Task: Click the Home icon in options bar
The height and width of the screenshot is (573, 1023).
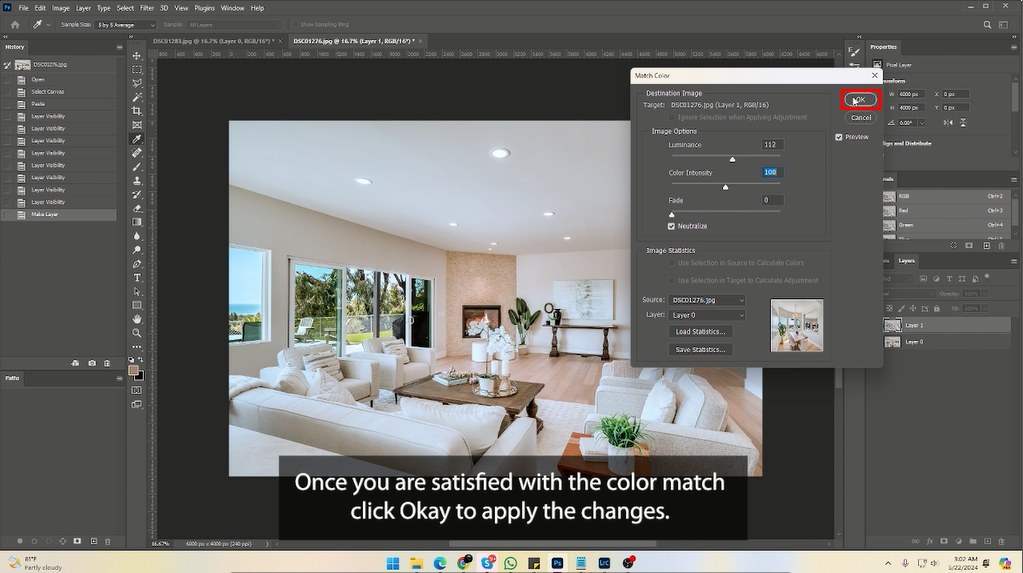Action: click(15, 25)
